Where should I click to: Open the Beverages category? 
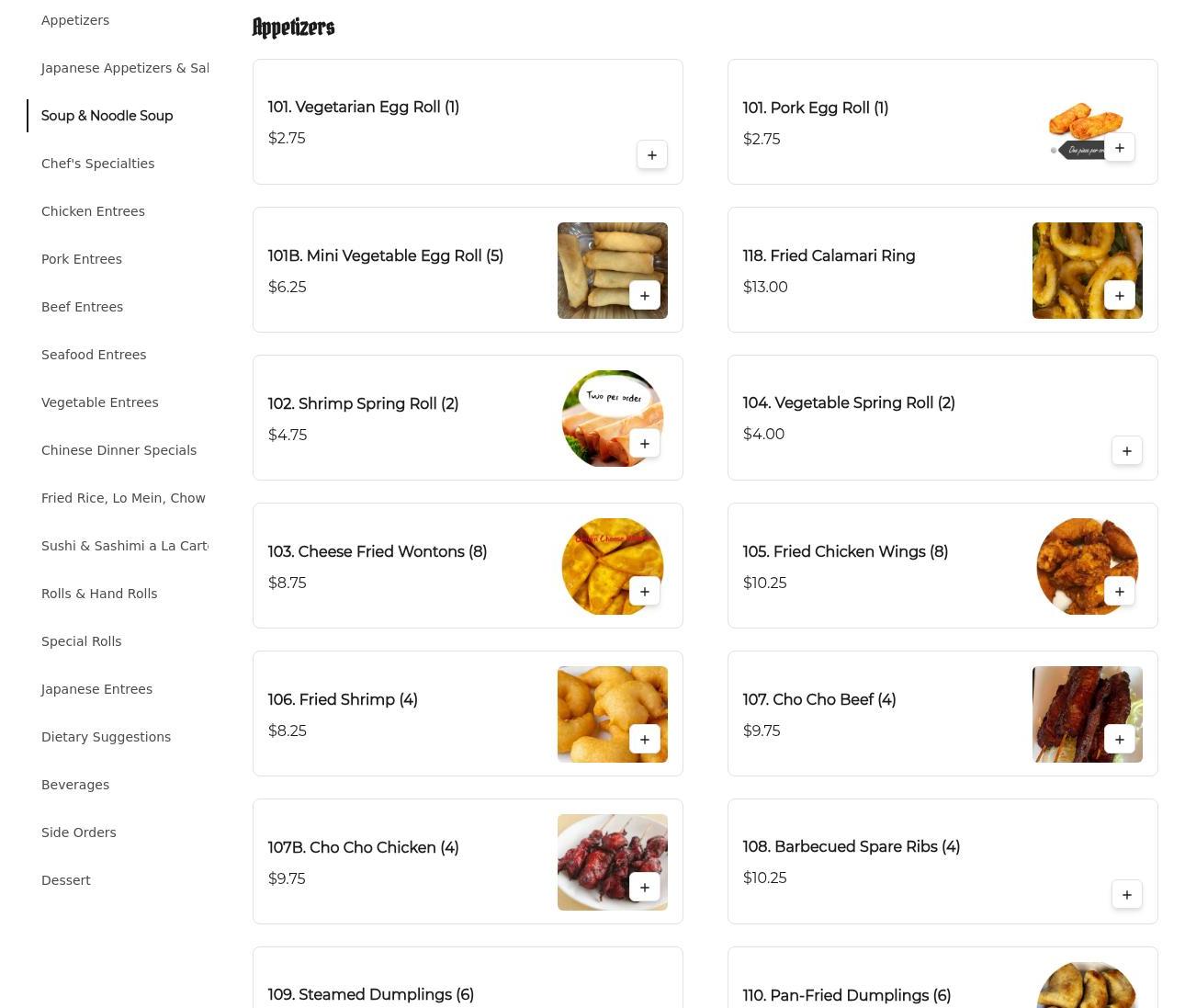tap(75, 785)
